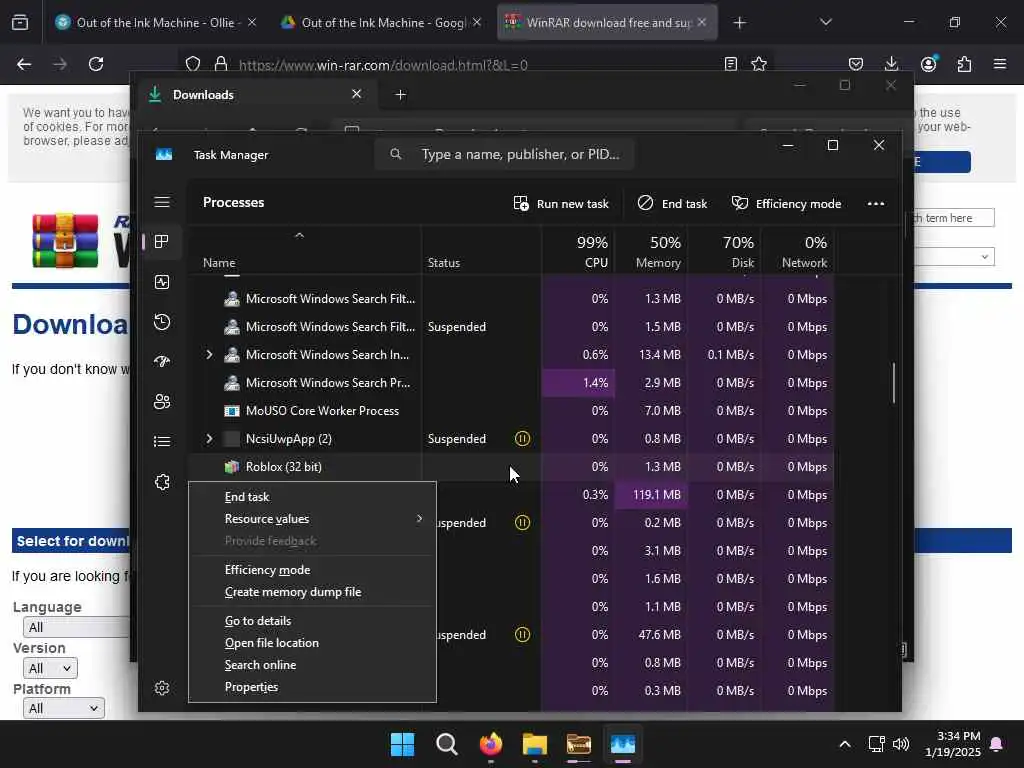Bookmark the page with star icon

coord(759,64)
